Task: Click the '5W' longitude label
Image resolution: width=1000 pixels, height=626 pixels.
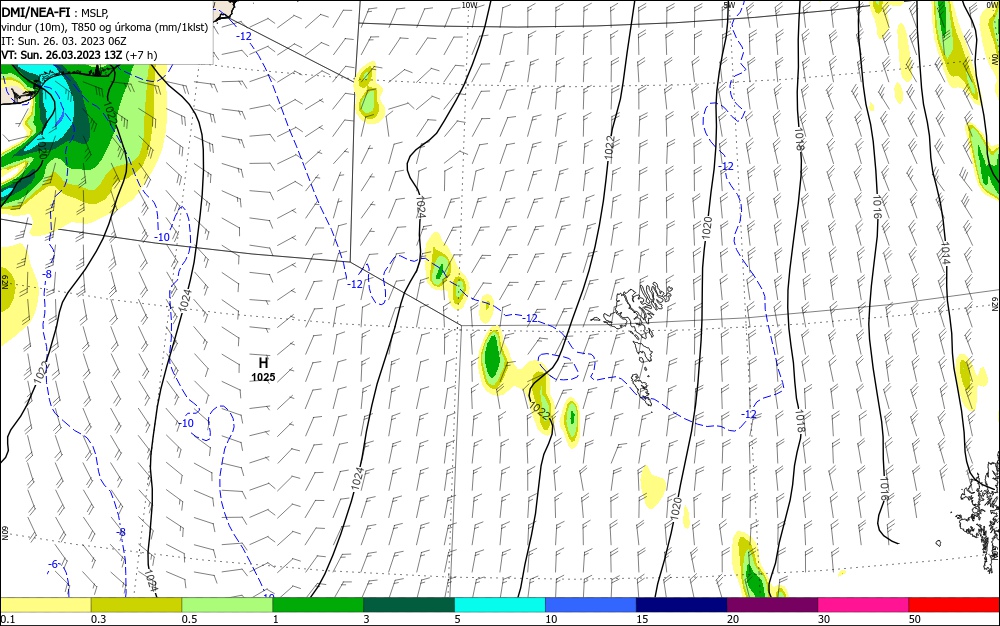Action: (x=729, y=5)
